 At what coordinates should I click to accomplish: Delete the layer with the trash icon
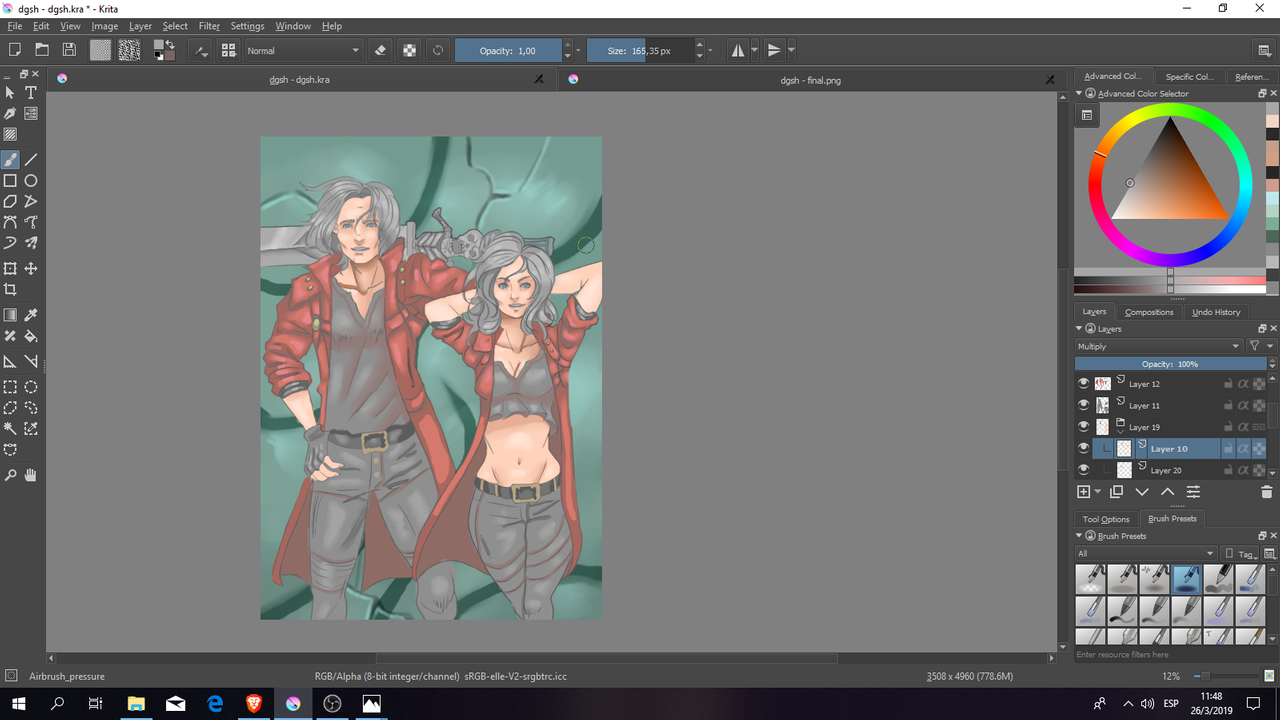pyautogui.click(x=1267, y=492)
